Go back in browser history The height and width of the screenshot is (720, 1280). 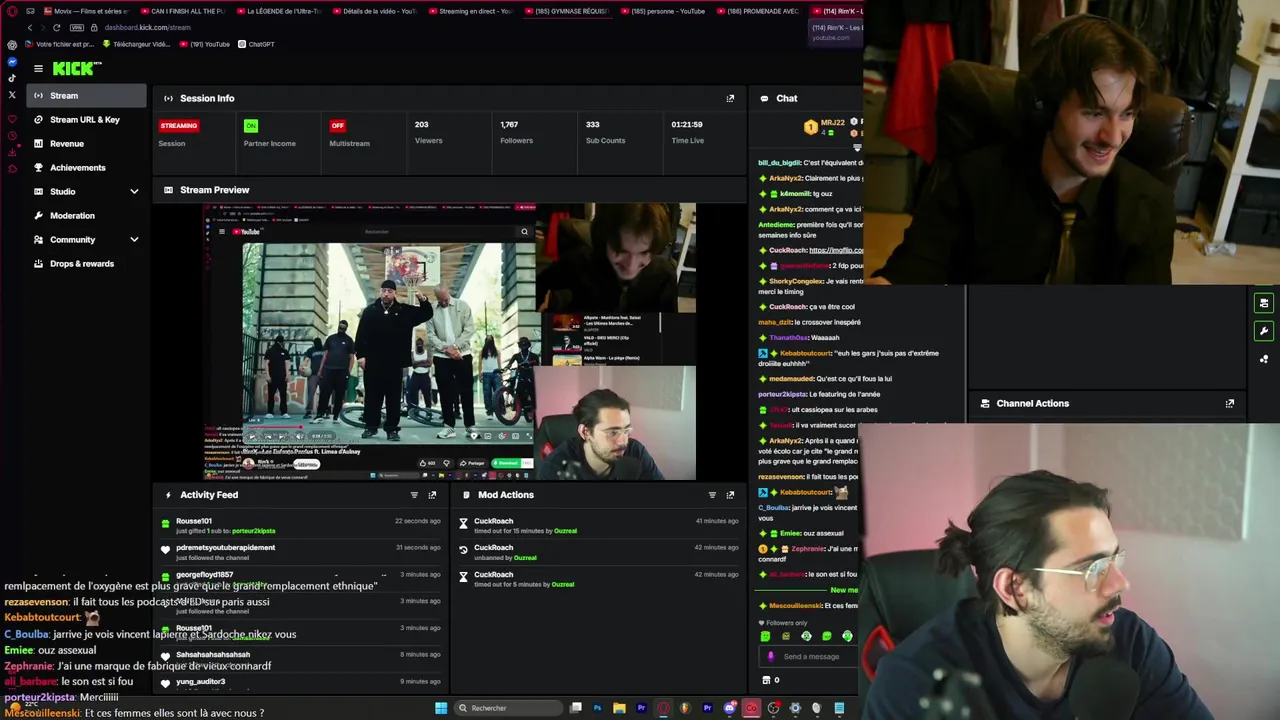[x=30, y=27]
